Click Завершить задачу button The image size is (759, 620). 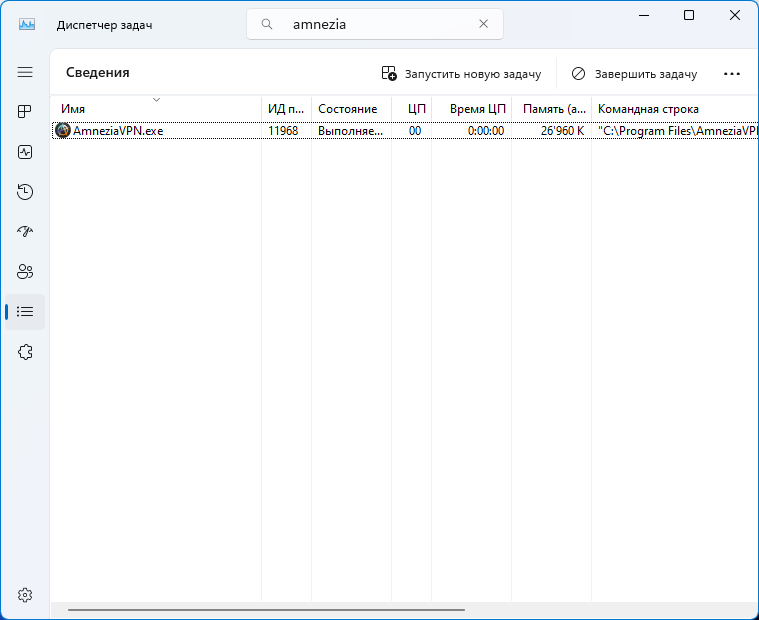point(634,74)
